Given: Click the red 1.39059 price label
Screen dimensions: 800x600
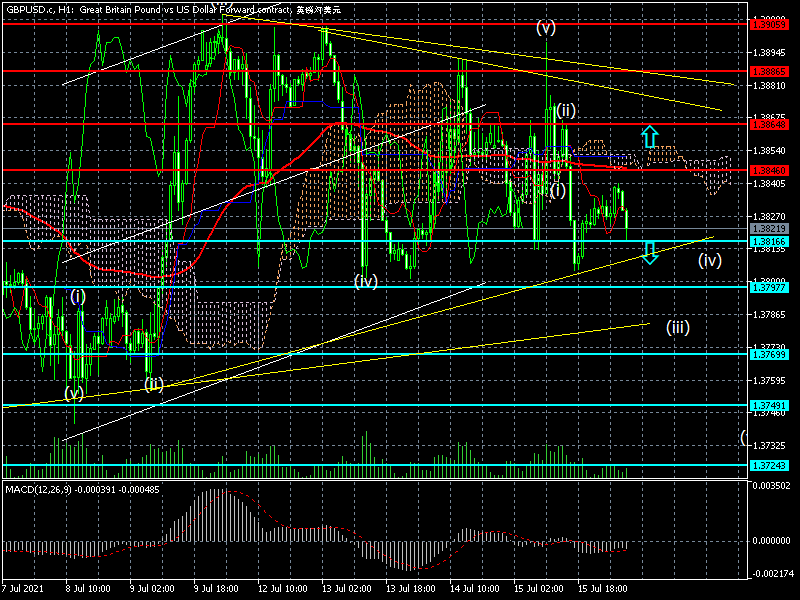Looking at the screenshot, I should coord(769,22).
